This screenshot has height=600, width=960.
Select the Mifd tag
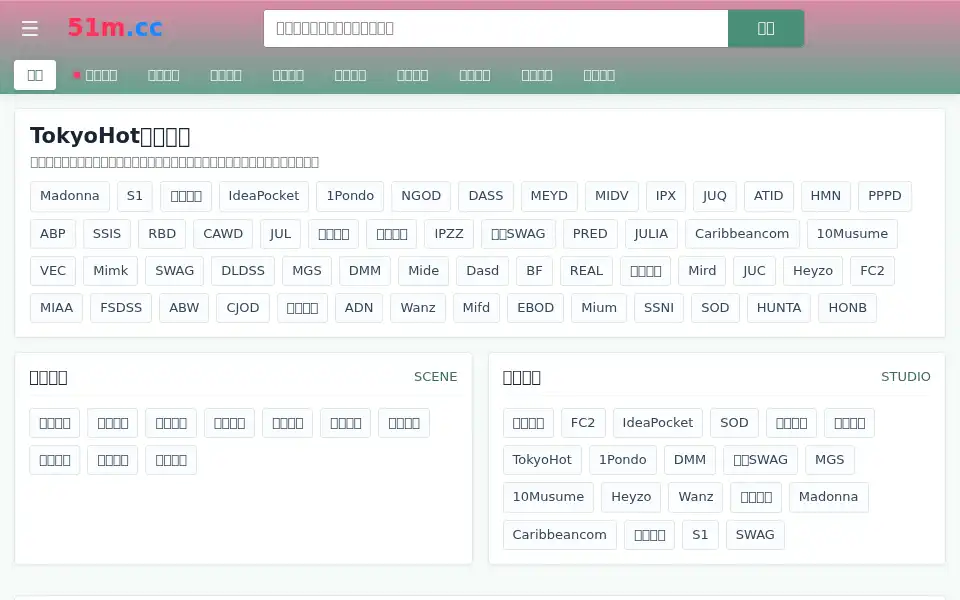[x=476, y=308]
